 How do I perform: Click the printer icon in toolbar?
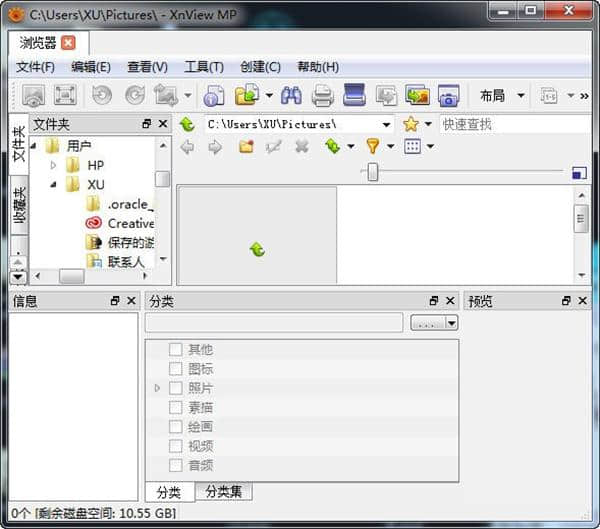[322, 96]
